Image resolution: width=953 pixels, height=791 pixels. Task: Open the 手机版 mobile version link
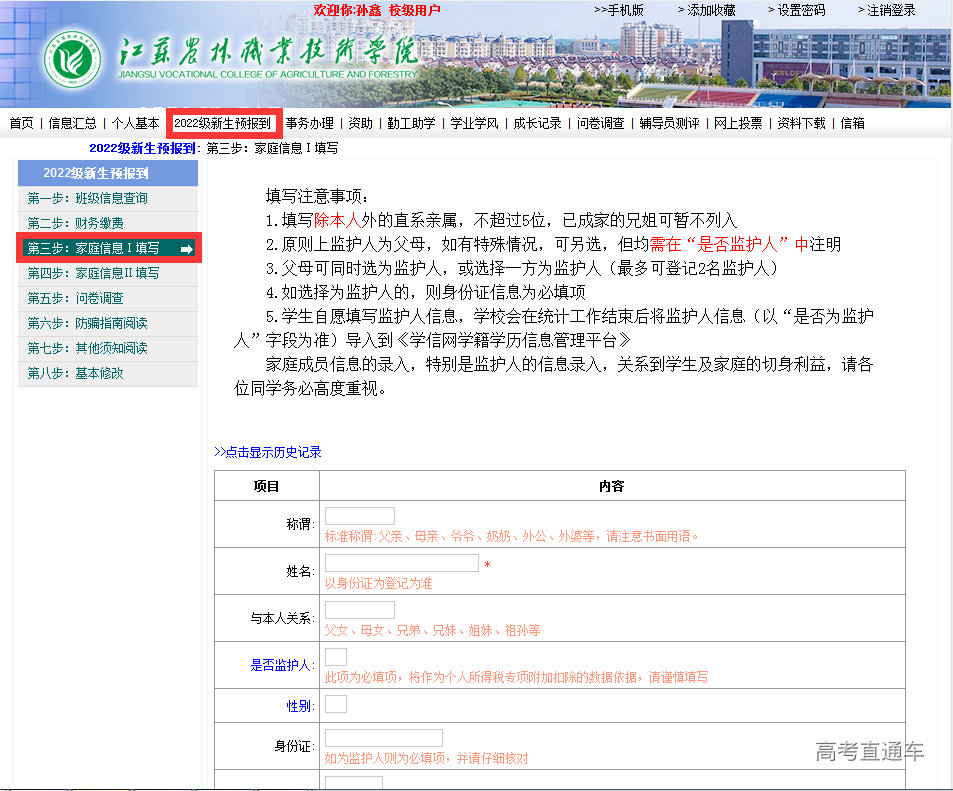point(620,10)
